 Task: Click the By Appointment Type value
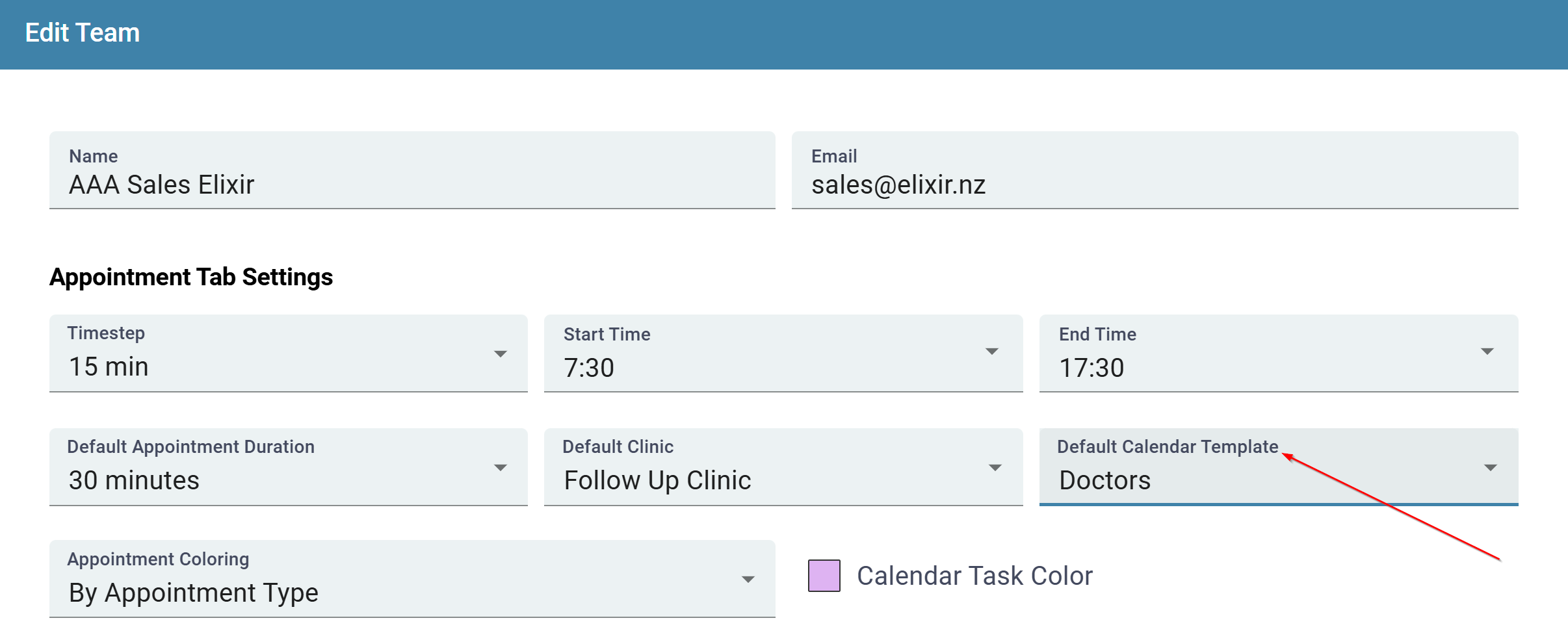point(193,592)
